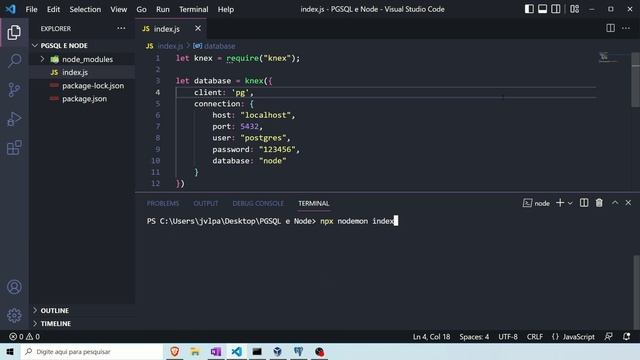The width and height of the screenshot is (640, 360).
Task: Close the terminal panel
Action: click(x=628, y=203)
